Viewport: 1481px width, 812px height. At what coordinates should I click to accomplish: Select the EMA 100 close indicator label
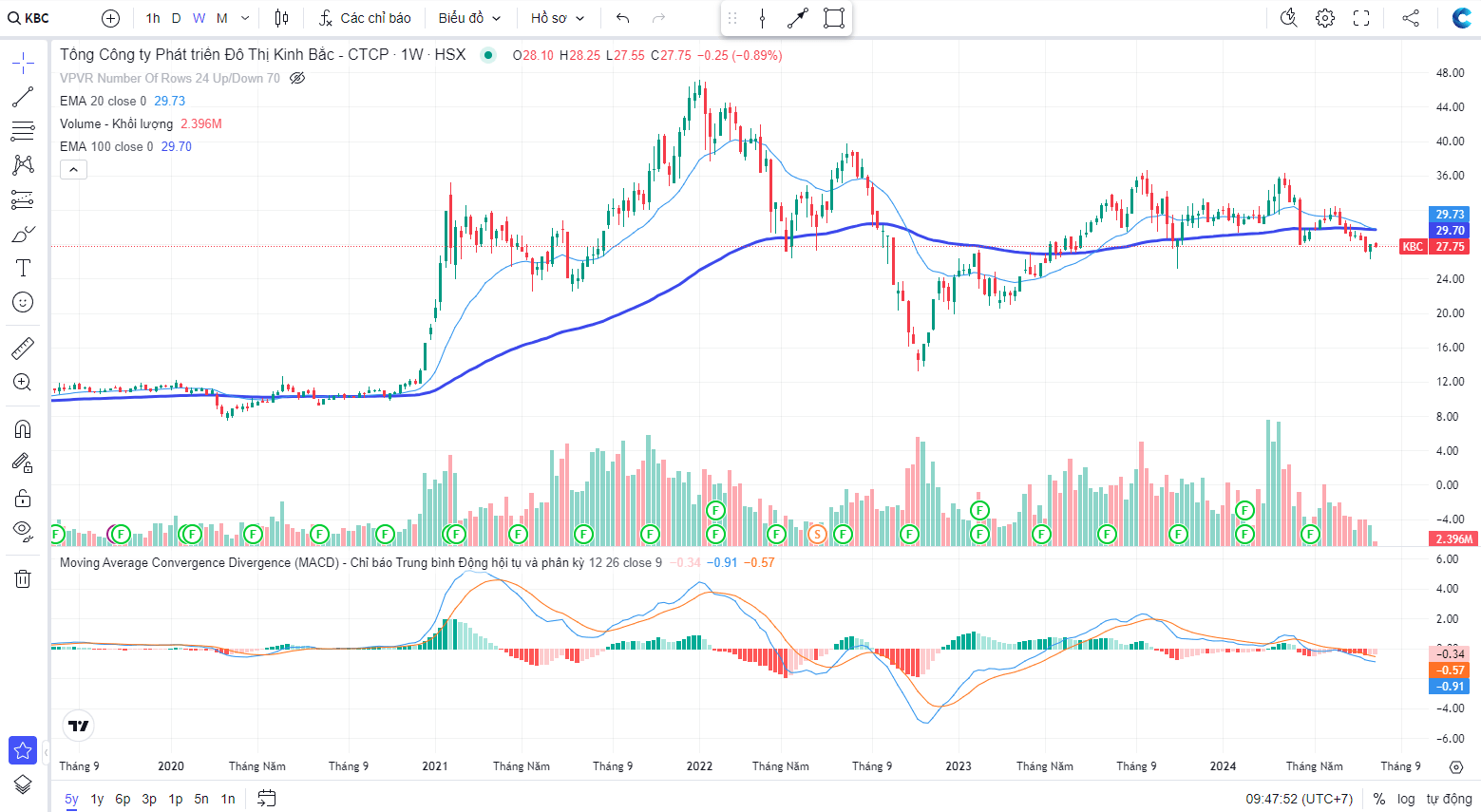[x=106, y=146]
